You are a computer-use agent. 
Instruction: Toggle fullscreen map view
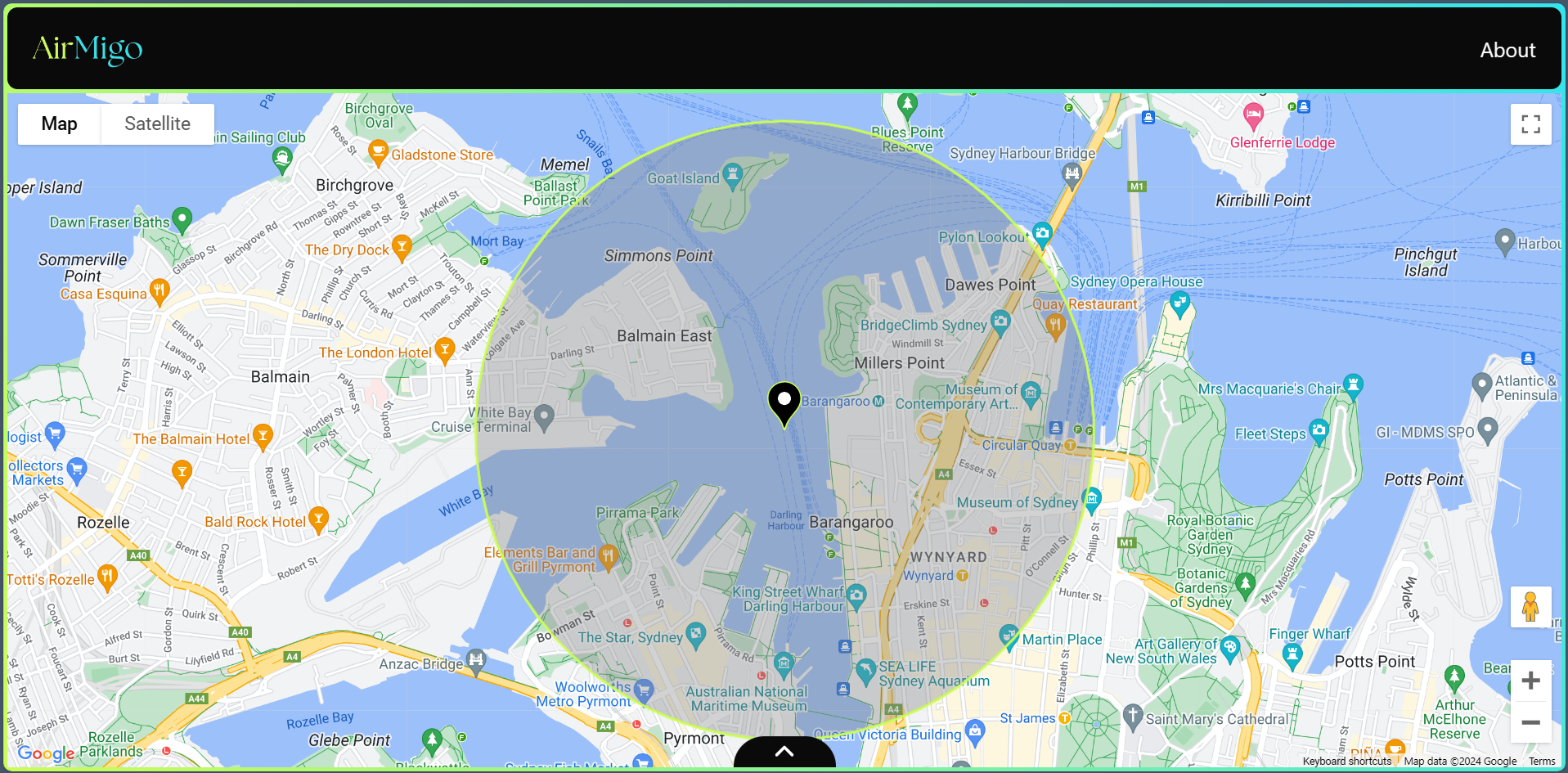point(1530,124)
